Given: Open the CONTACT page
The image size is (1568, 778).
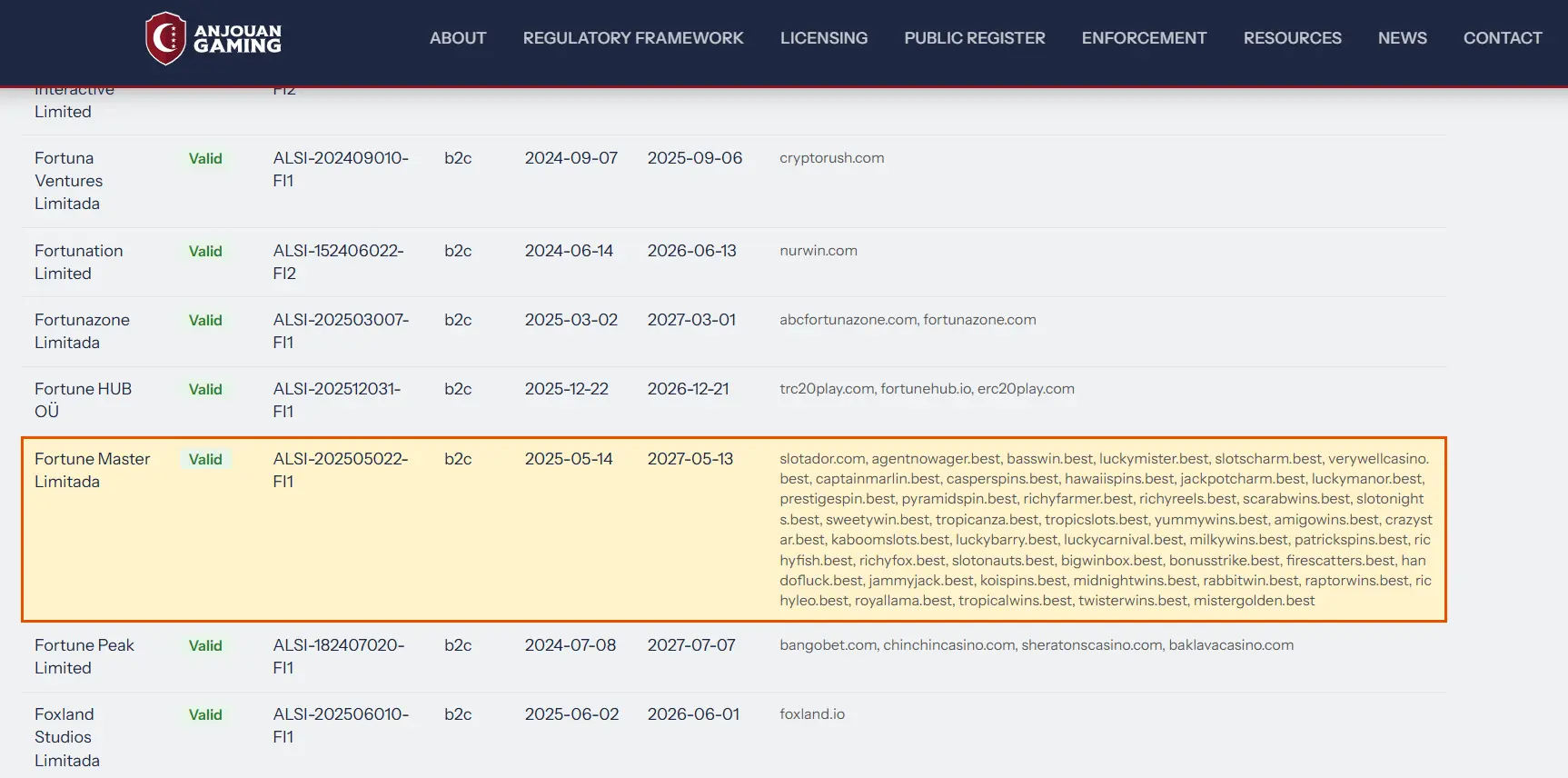Looking at the screenshot, I should 1503,38.
